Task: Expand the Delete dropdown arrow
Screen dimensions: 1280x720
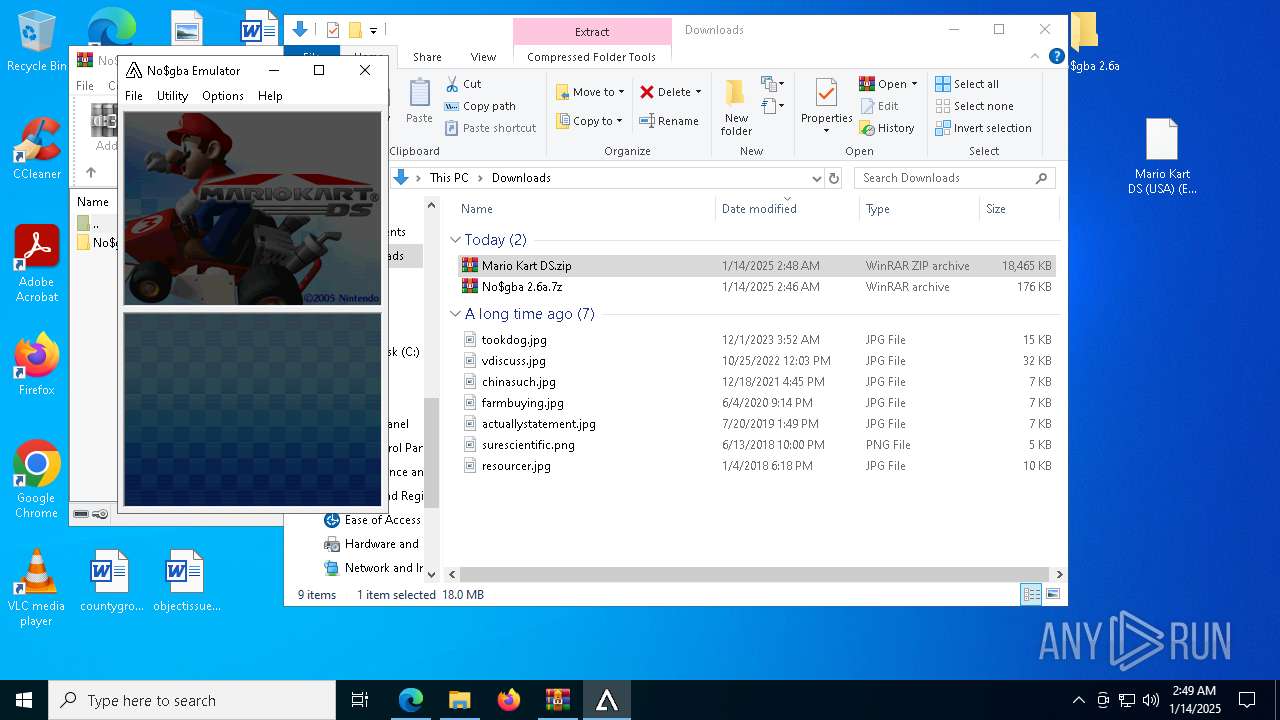Action: click(x=698, y=92)
